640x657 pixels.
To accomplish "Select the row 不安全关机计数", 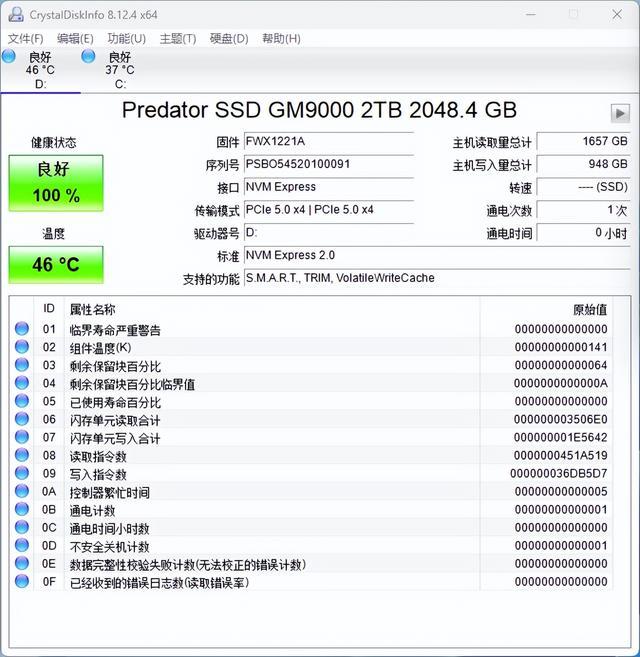I will coord(311,546).
